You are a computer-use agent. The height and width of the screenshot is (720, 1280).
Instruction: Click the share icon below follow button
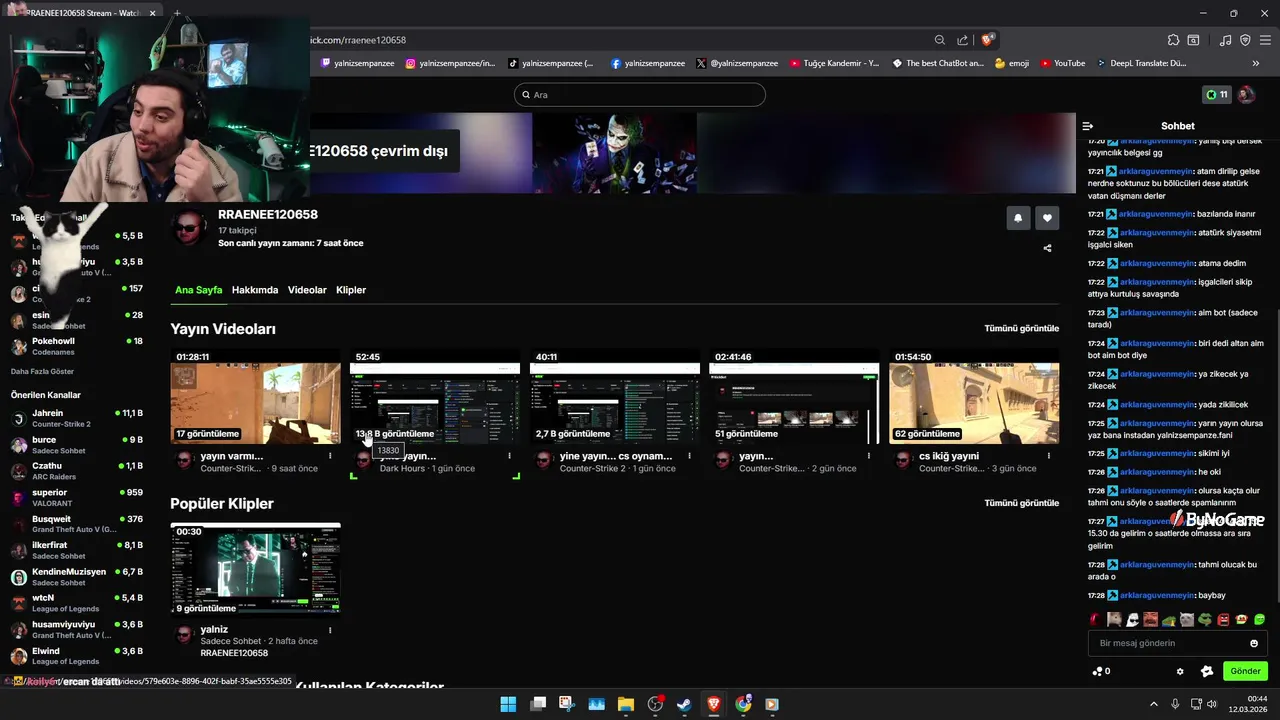coord(1047,248)
